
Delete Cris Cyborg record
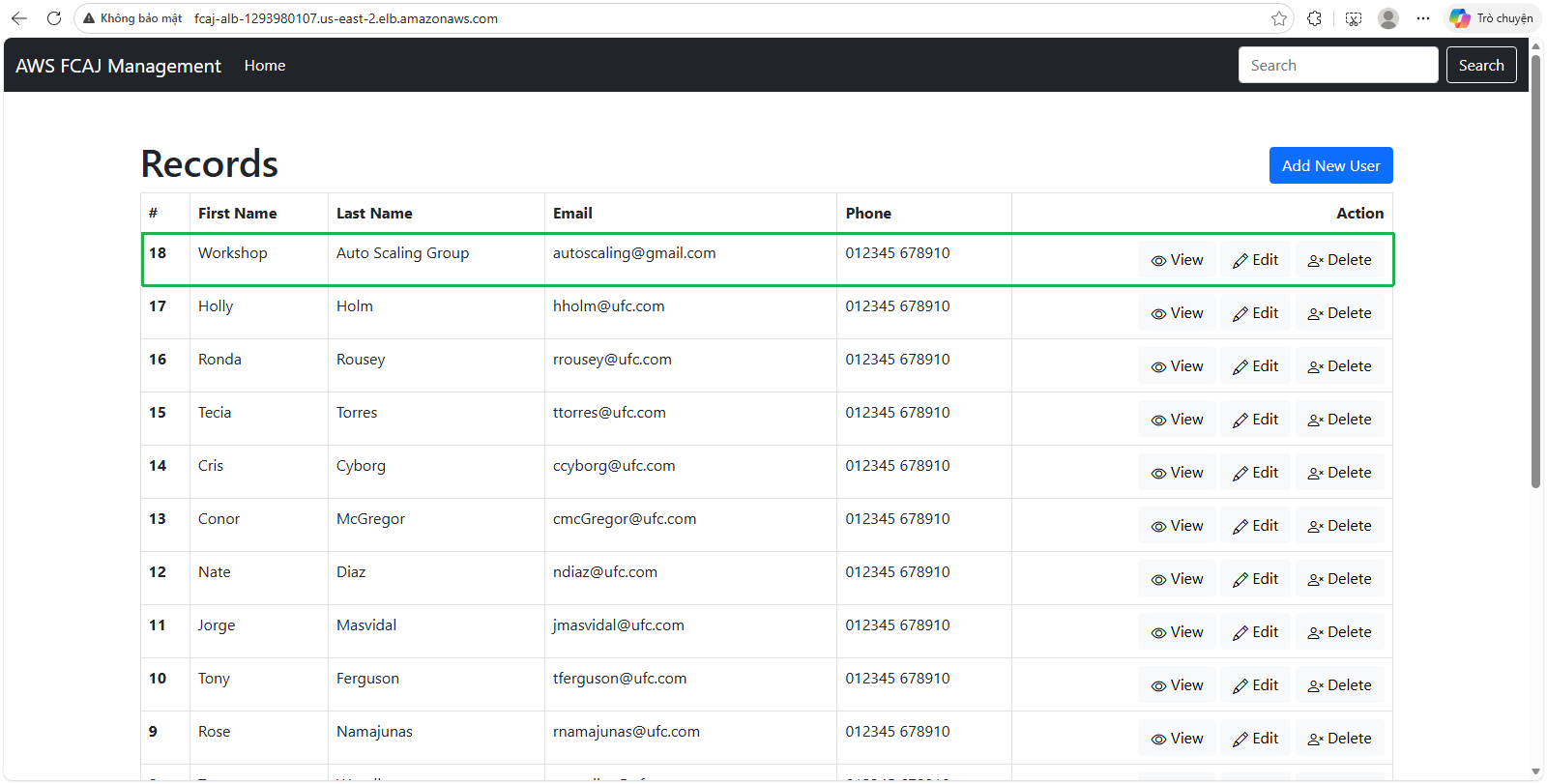point(1339,473)
